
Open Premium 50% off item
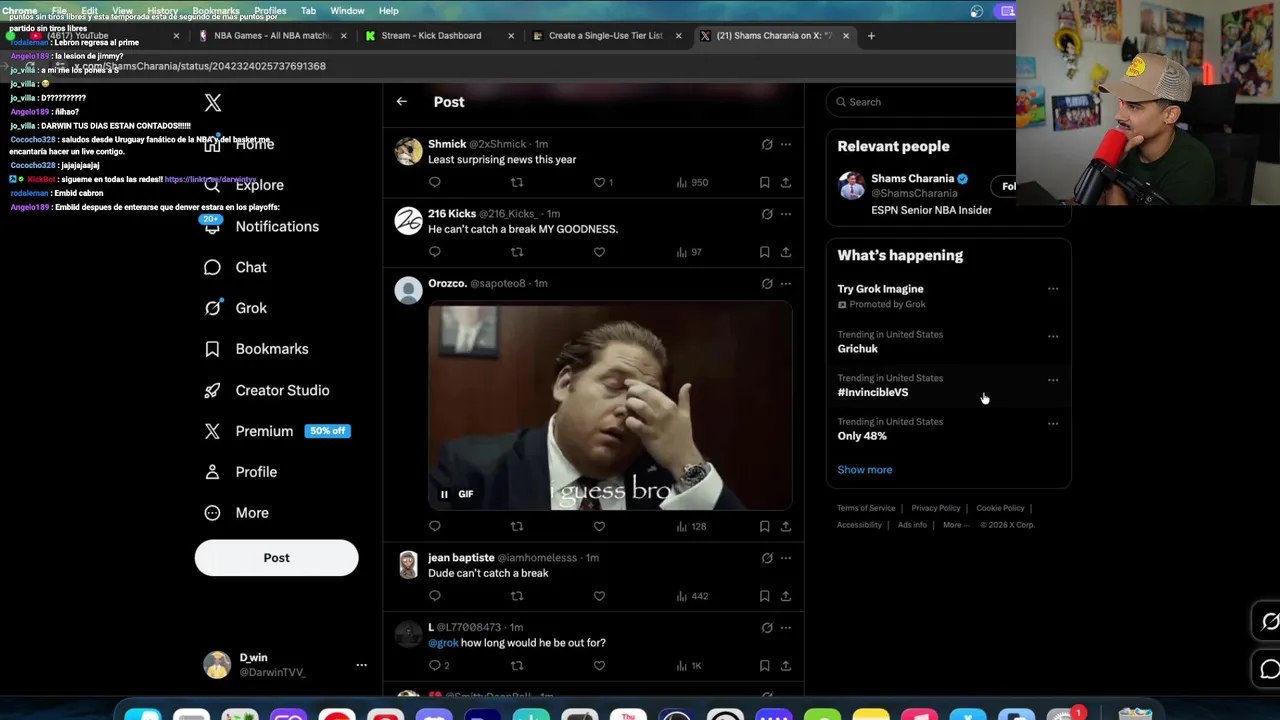[277, 431]
